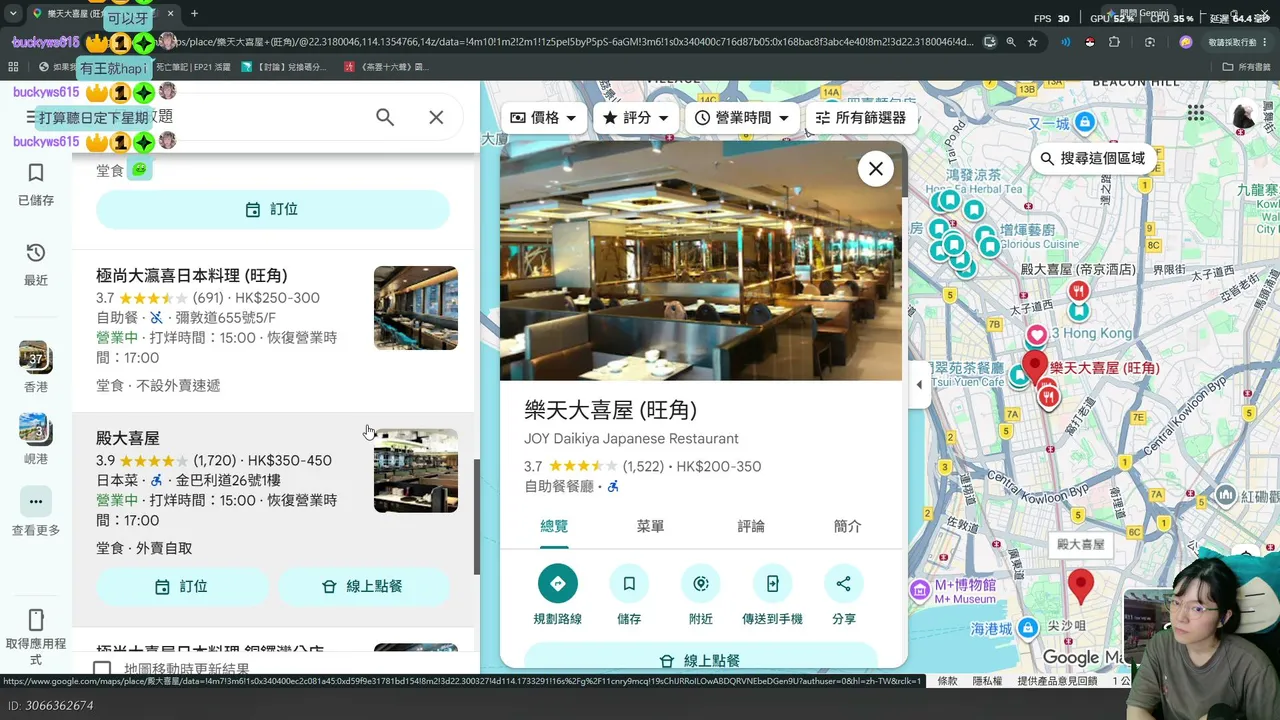Click 線上點餐 for the 殿大喜屋 listing
1280x720 pixels.
tap(364, 587)
